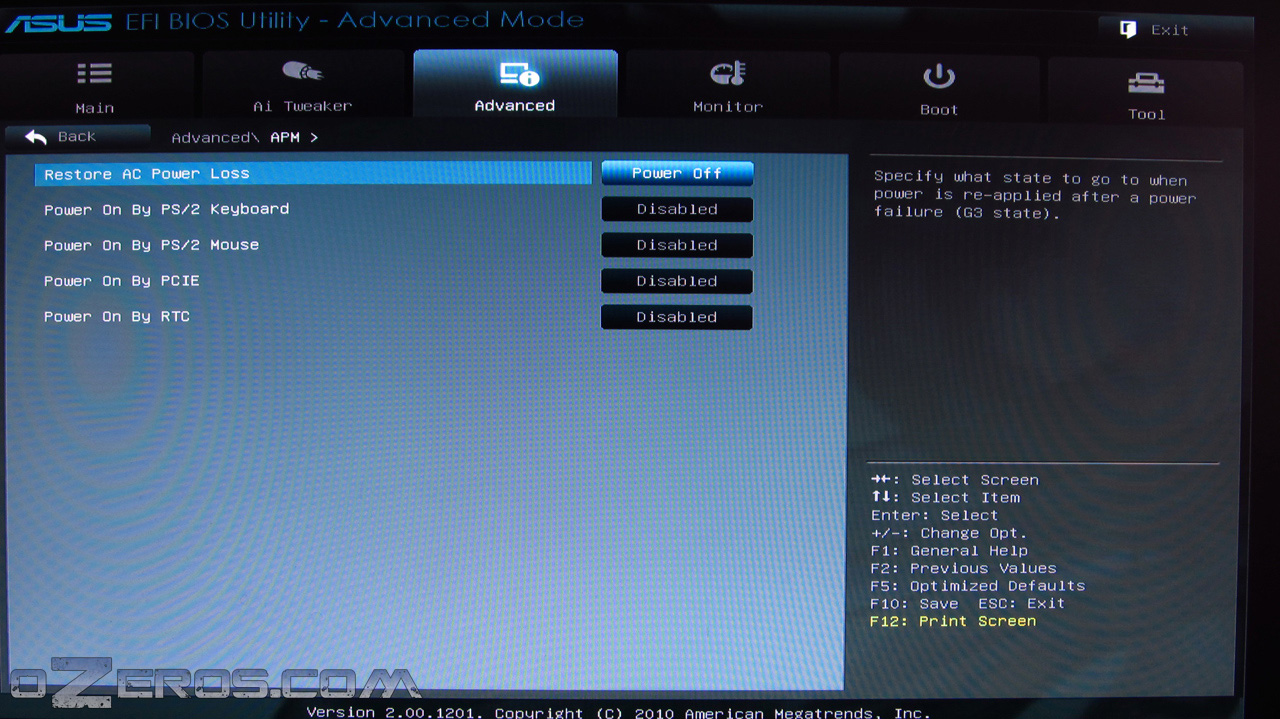Screen dimensions: 1280x719
Task: Click the Enter: Select hint
Action: tap(934, 516)
